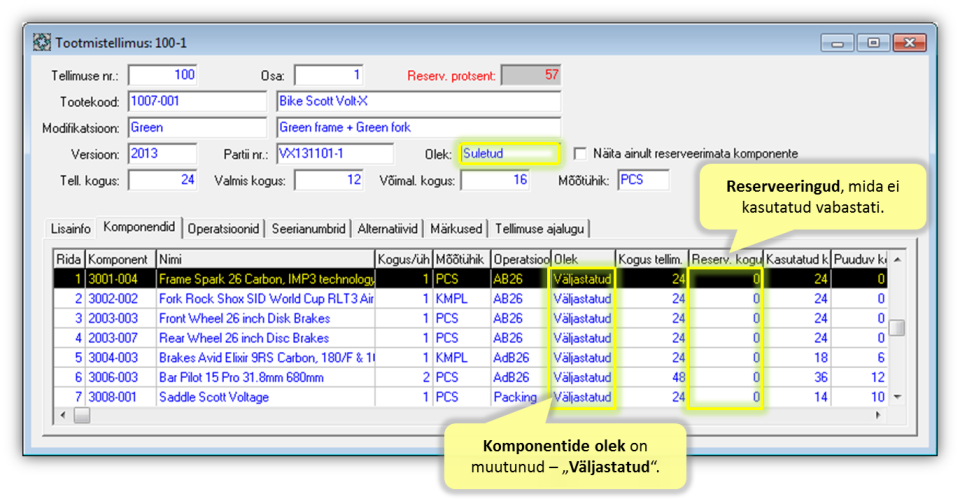Screen dimensions: 960x501
Task: Click the Komponent column header
Action: (x=119, y=259)
